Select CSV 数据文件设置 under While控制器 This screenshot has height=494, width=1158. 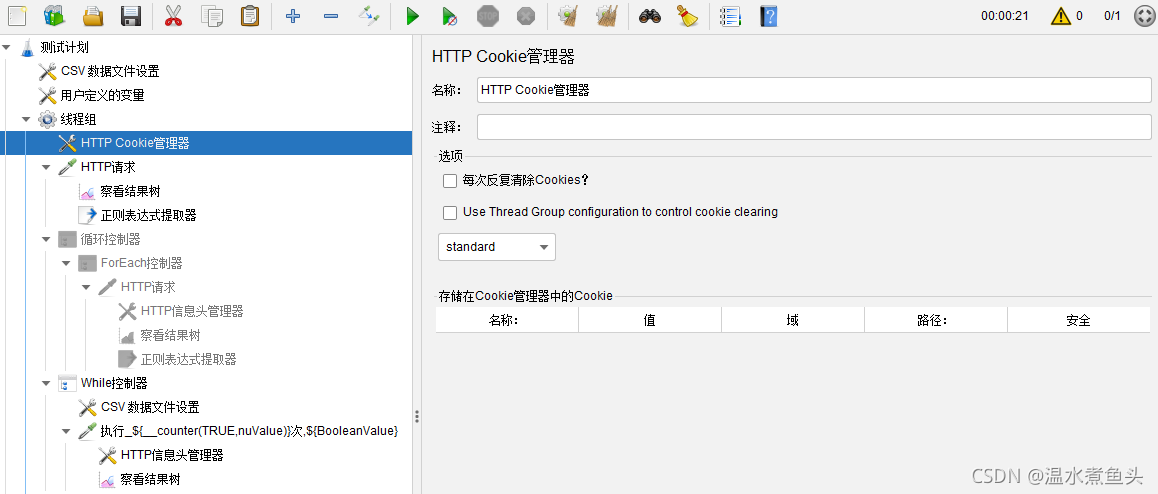coord(150,407)
